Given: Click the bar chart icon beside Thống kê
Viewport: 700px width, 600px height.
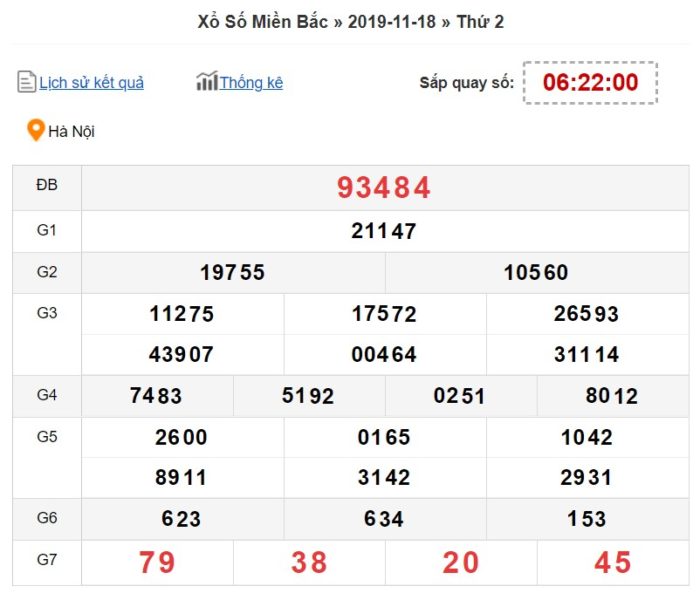Looking at the screenshot, I should point(206,82).
